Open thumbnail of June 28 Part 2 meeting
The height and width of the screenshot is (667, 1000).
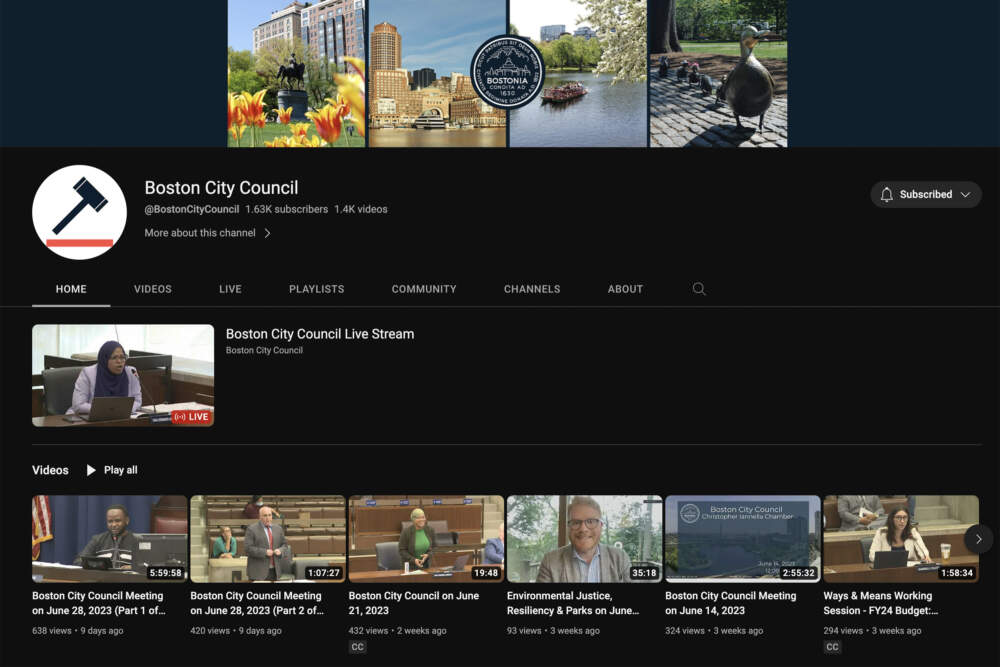(268, 539)
